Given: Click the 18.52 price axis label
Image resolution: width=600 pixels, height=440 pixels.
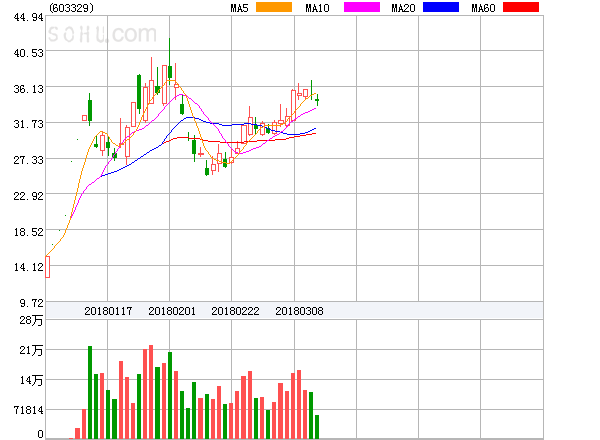Looking at the screenshot, I should click(28, 232).
